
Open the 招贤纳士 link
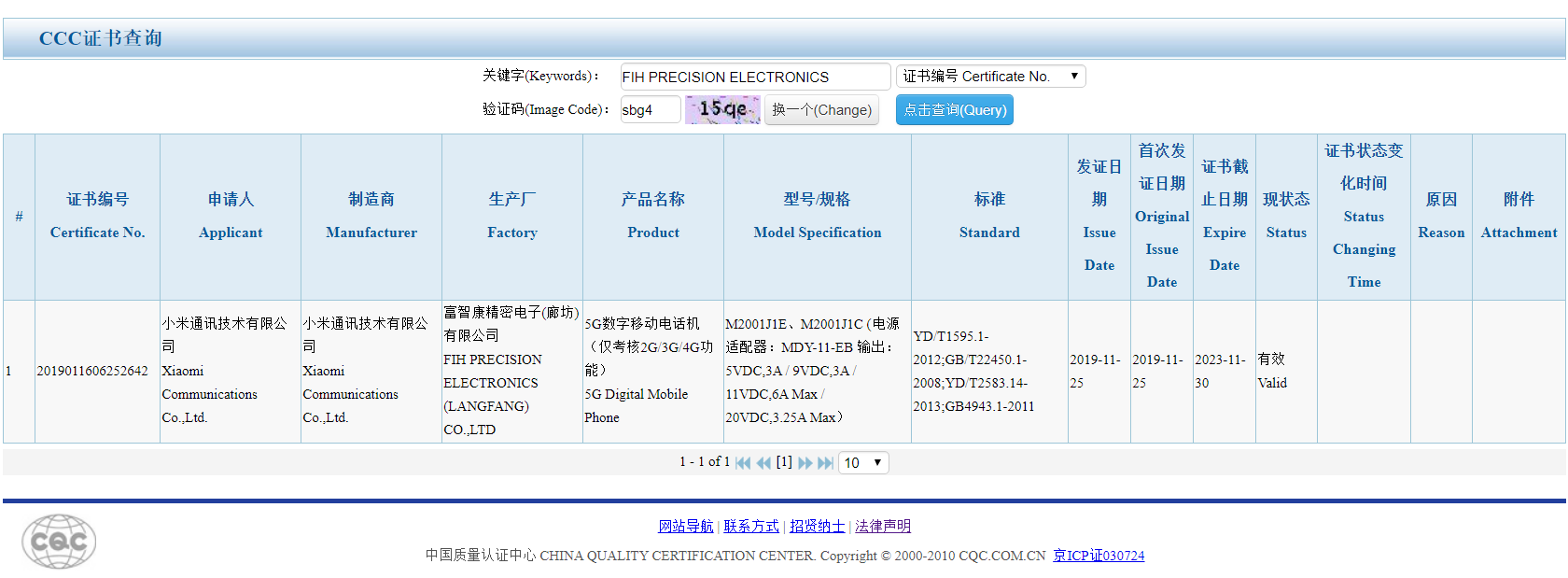tap(818, 527)
